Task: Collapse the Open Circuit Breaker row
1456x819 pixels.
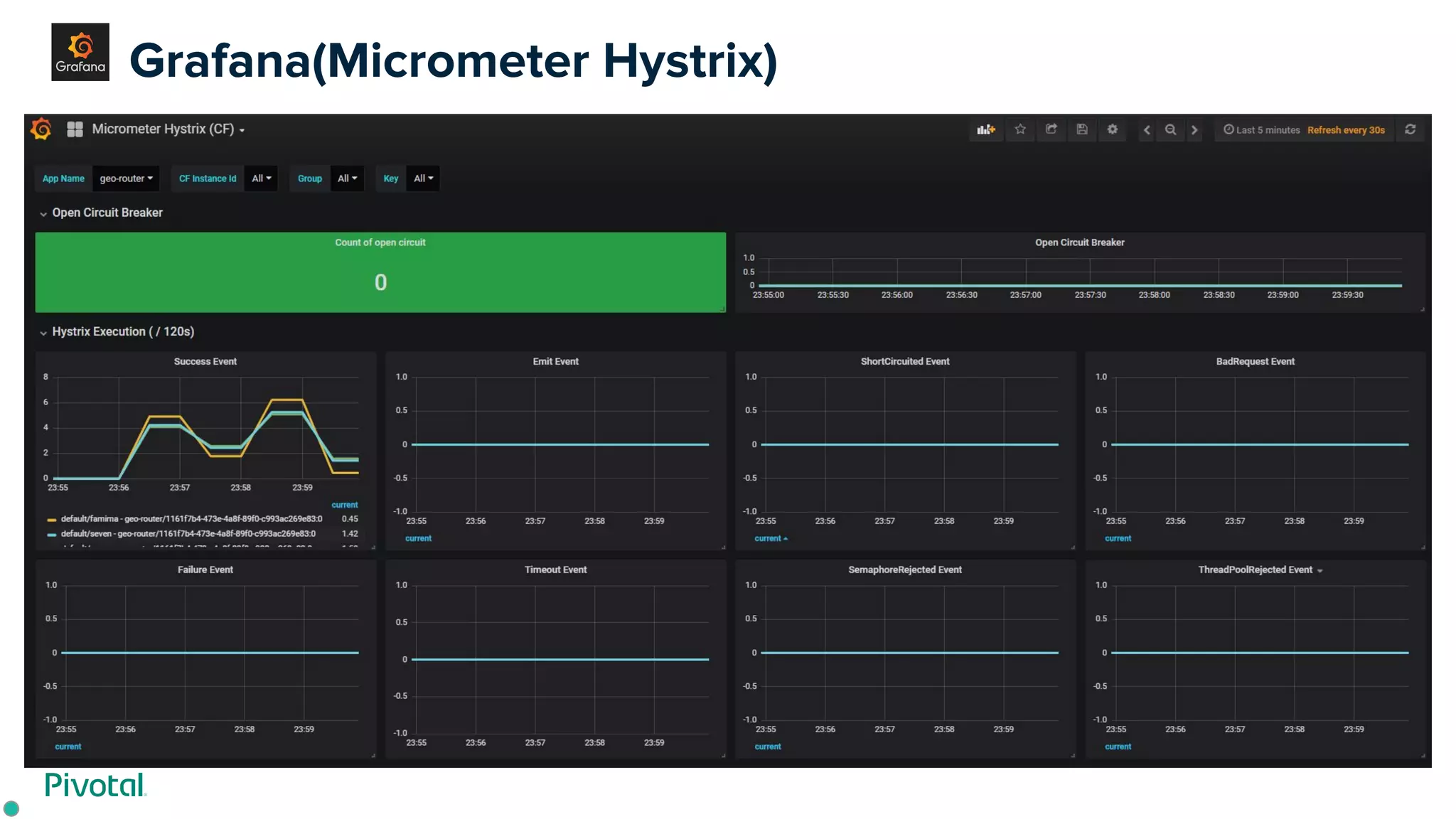Action: point(101,213)
